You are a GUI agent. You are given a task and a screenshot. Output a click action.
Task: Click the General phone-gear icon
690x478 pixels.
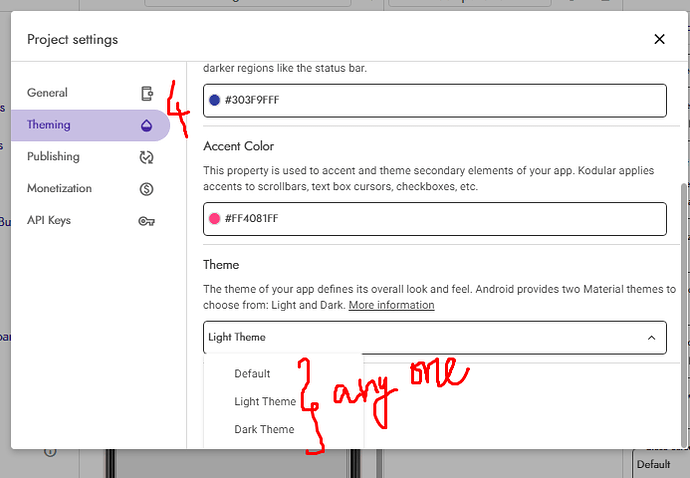tap(147, 93)
